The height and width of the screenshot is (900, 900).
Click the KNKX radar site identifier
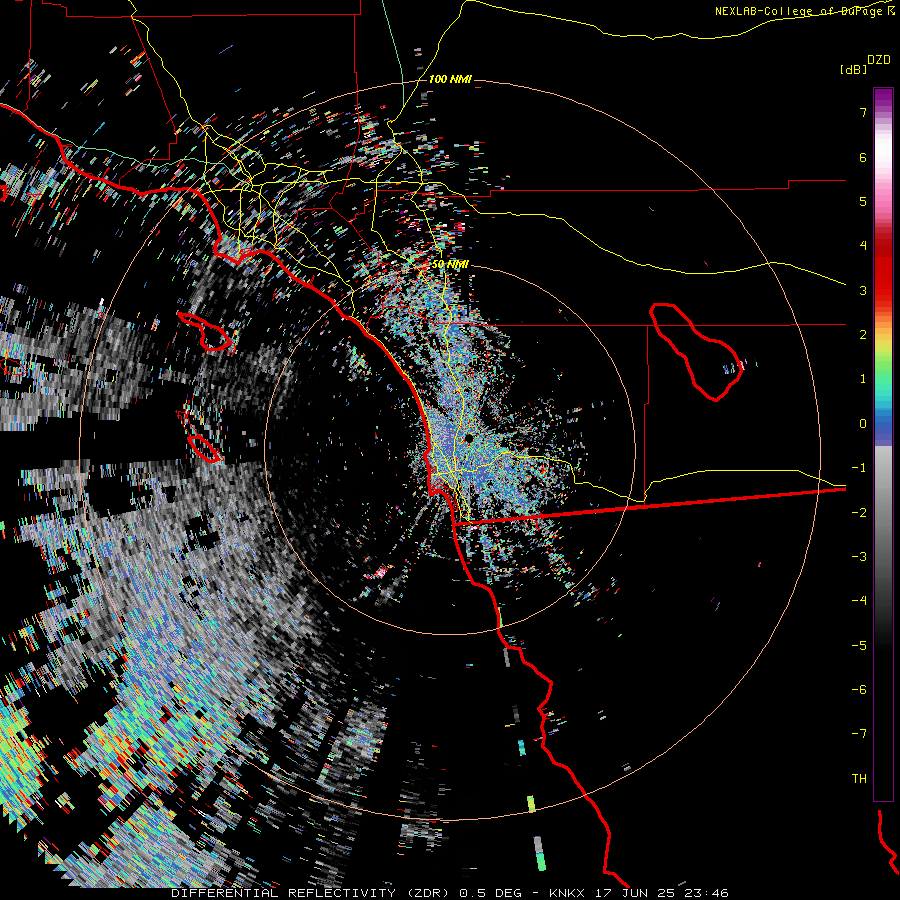567,893
